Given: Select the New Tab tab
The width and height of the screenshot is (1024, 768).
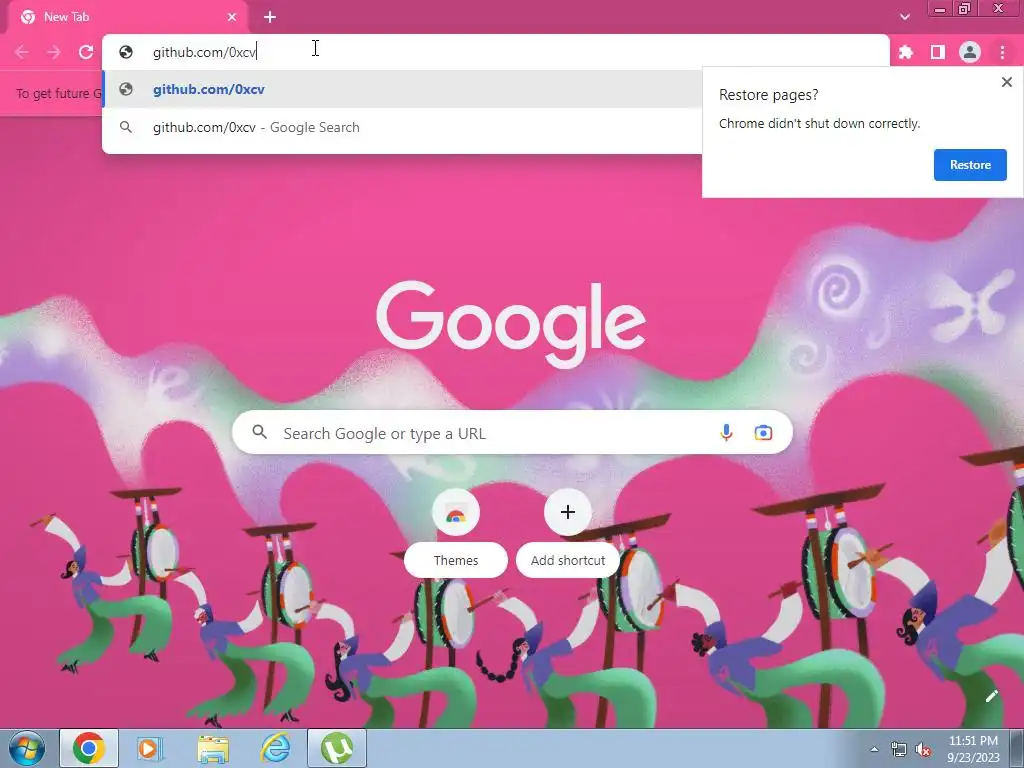Looking at the screenshot, I should tap(127, 17).
